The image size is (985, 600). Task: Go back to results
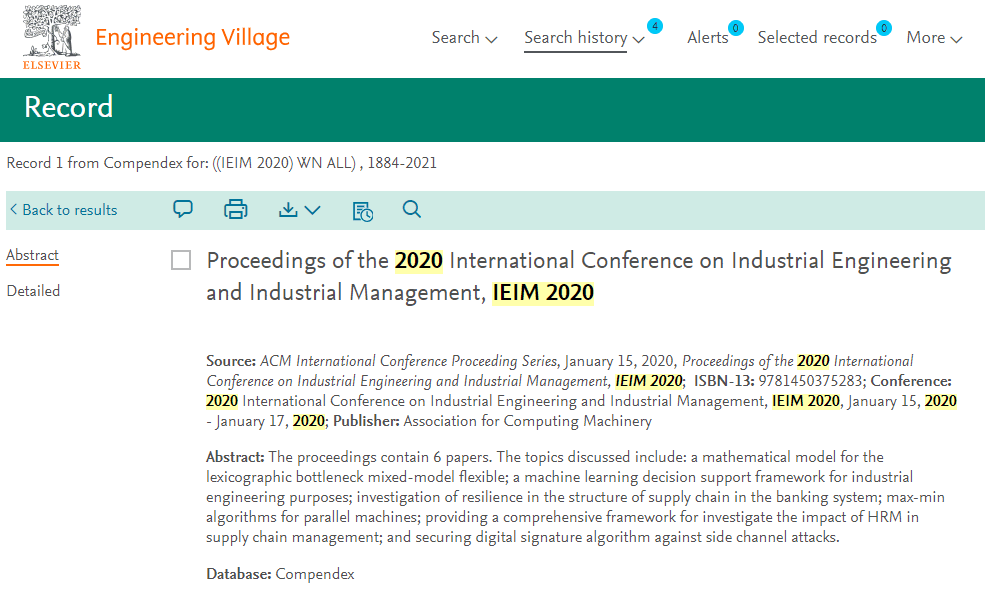tap(63, 210)
